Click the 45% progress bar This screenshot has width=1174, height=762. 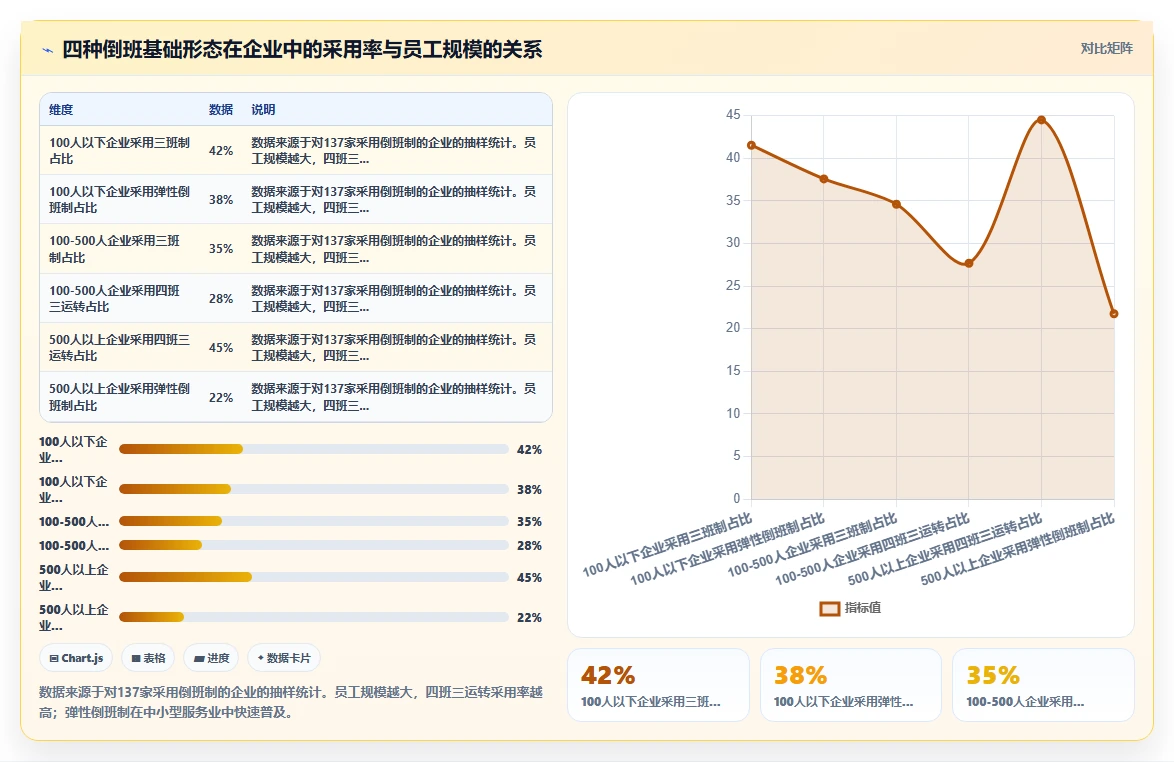tap(314, 577)
